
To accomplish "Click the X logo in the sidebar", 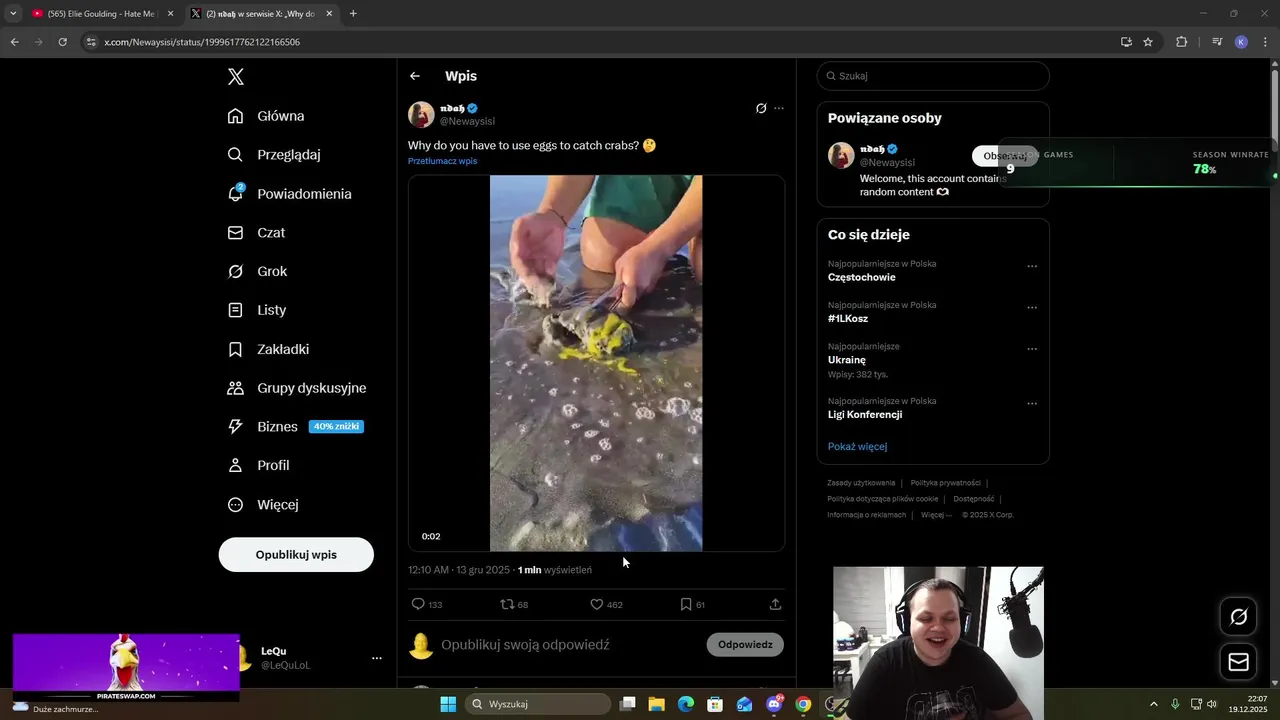I will pos(236,77).
